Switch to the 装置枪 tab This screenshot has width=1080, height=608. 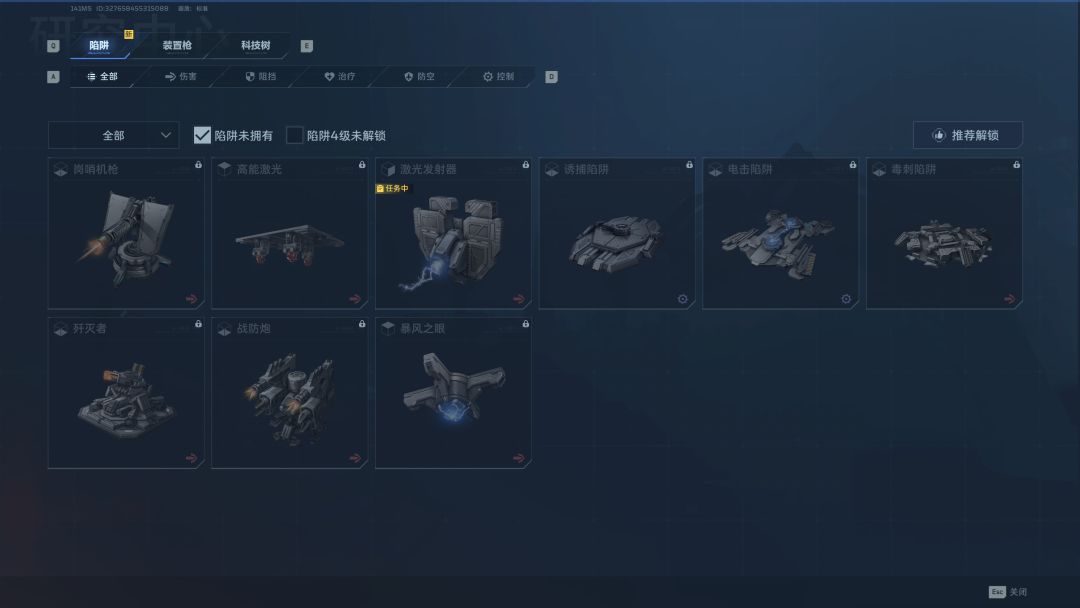tap(177, 45)
